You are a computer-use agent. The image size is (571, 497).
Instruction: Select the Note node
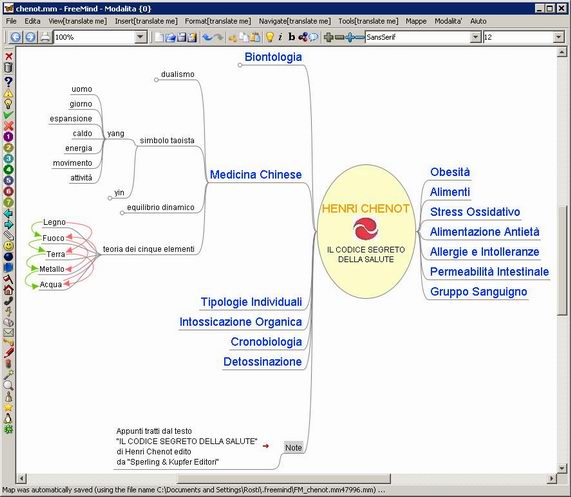coord(294,447)
